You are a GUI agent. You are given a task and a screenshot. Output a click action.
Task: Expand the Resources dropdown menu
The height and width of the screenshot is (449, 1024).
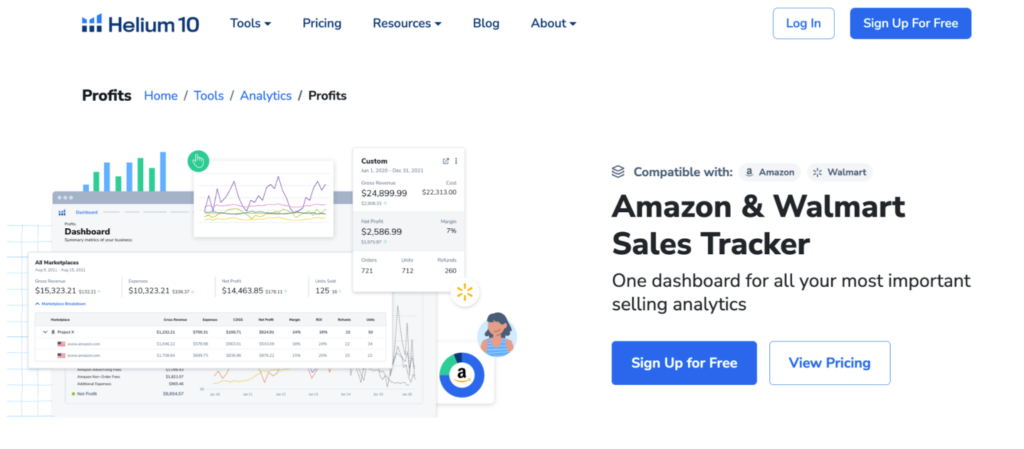point(407,23)
